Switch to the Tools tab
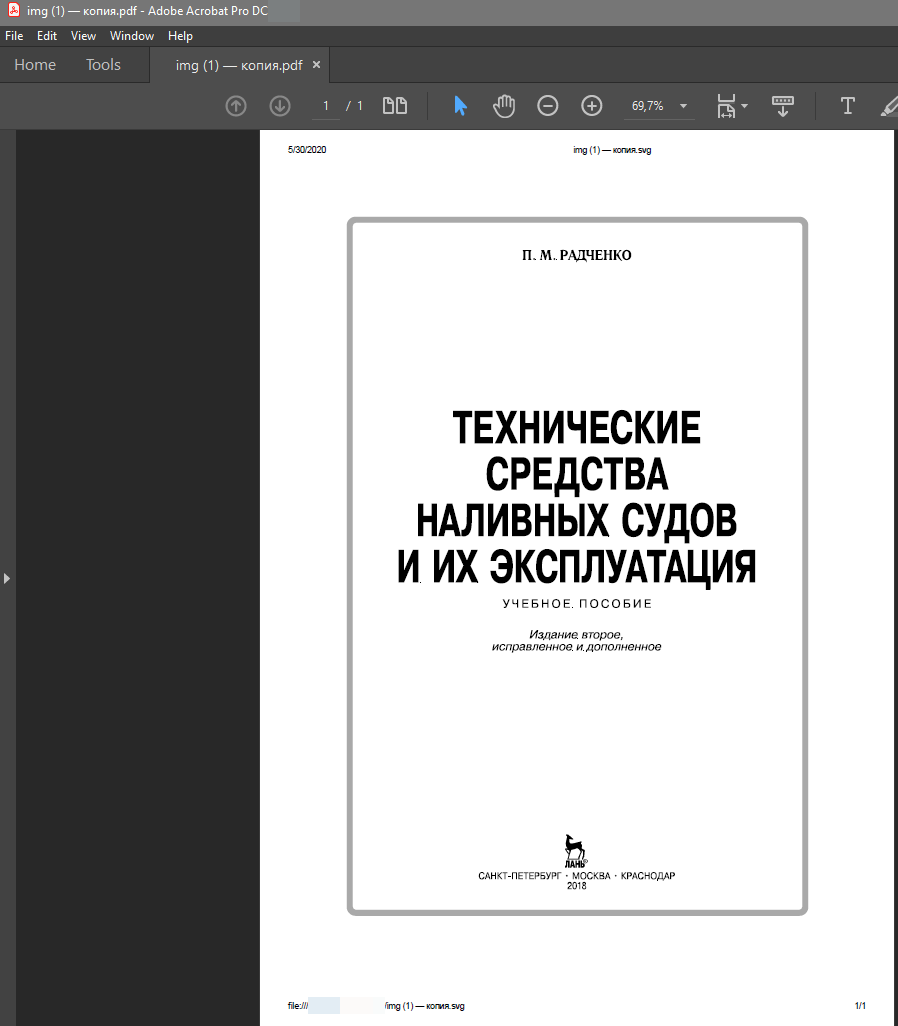Viewport: 898px width, 1026px height. point(103,65)
